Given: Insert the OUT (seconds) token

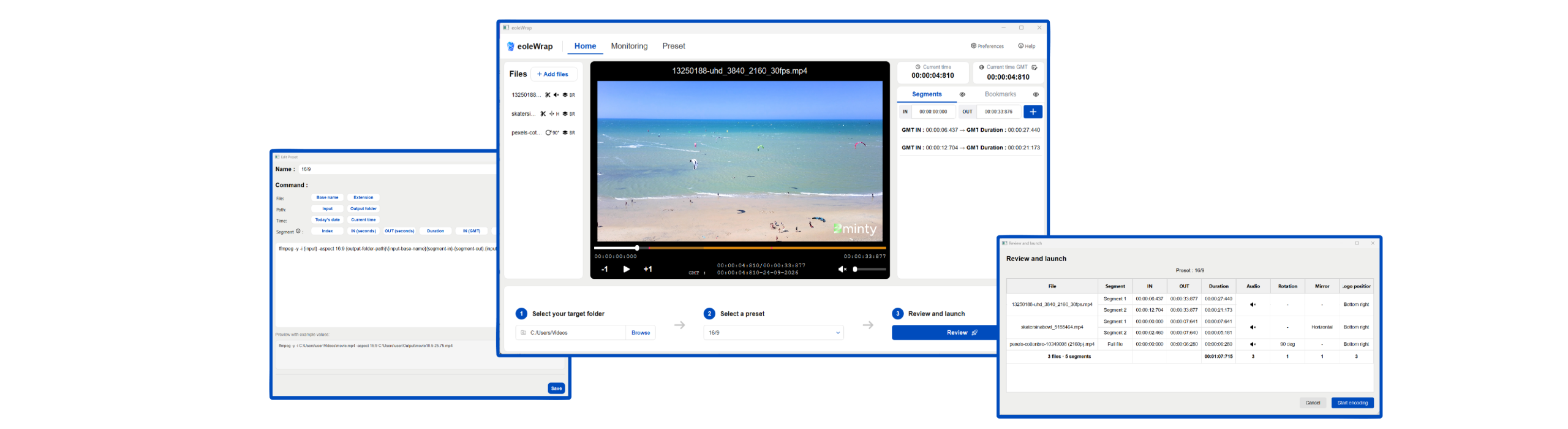Looking at the screenshot, I should pos(399,232).
